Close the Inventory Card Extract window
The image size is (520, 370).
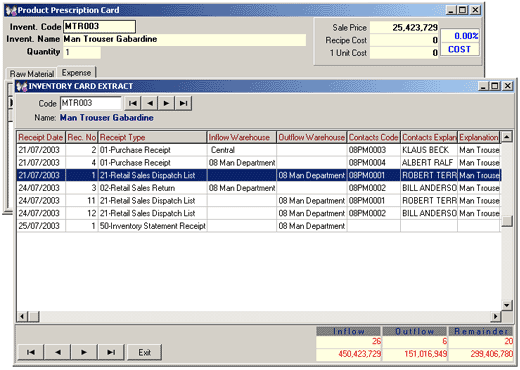click(x=507, y=86)
